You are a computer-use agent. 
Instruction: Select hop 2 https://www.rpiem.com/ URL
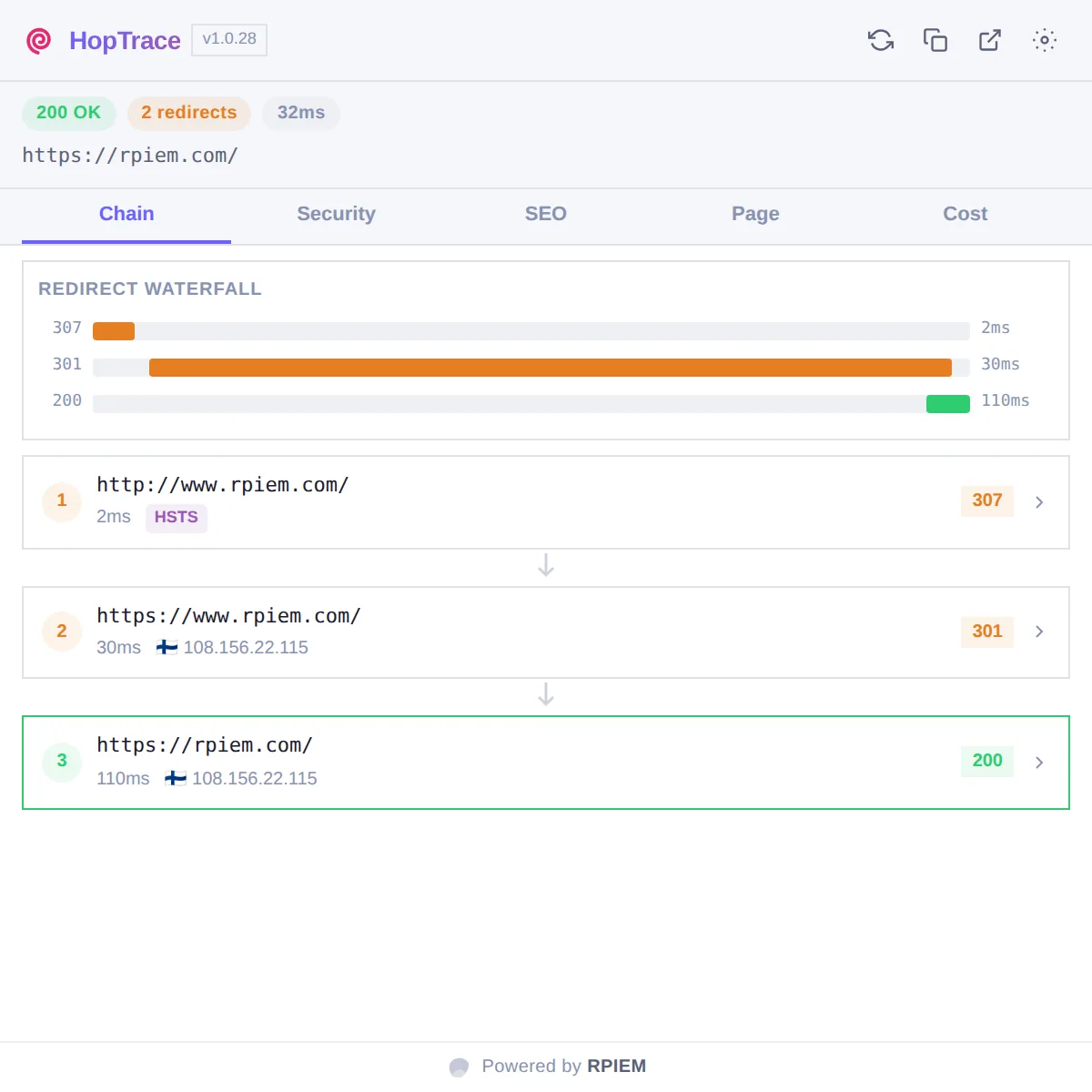pos(228,616)
